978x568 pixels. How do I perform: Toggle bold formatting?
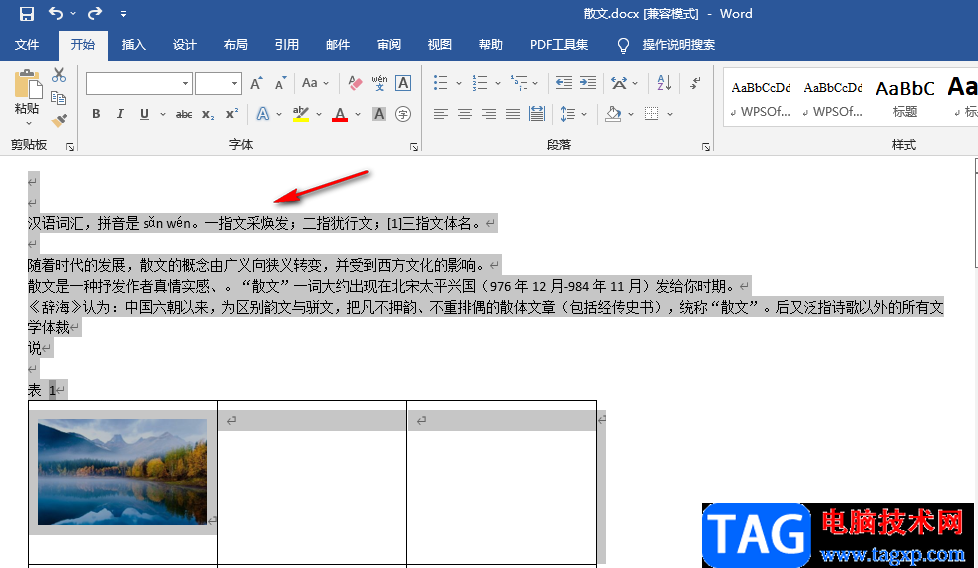96,114
